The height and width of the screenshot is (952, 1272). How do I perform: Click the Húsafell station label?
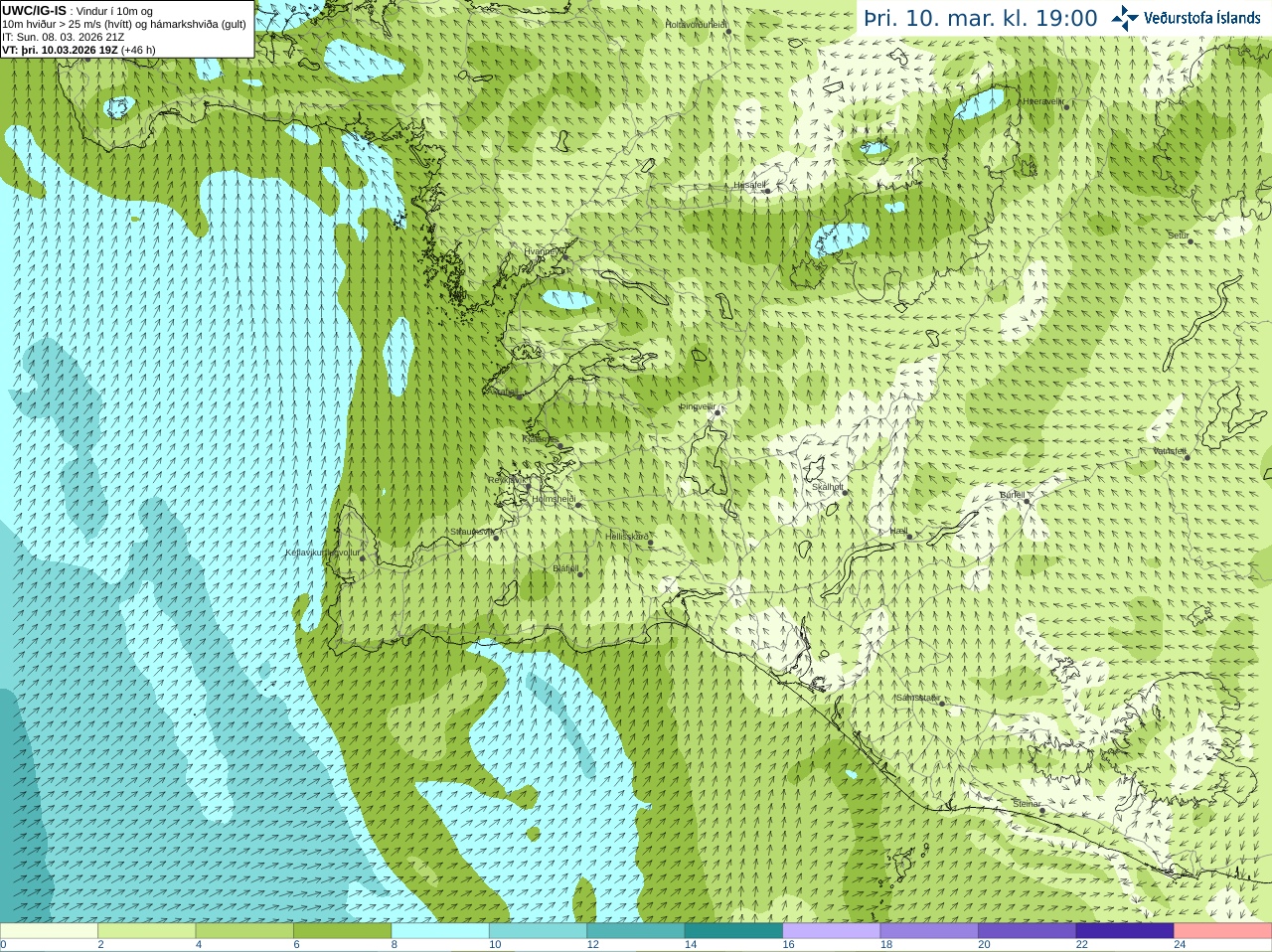click(x=750, y=185)
